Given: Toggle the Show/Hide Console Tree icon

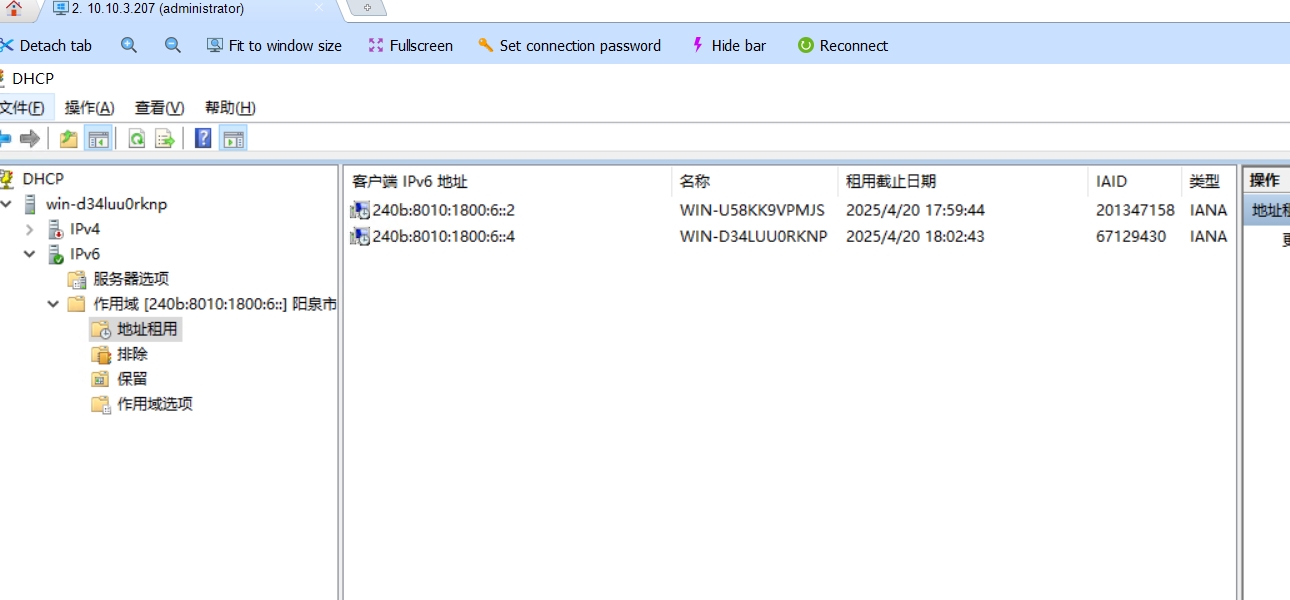Looking at the screenshot, I should 97,139.
